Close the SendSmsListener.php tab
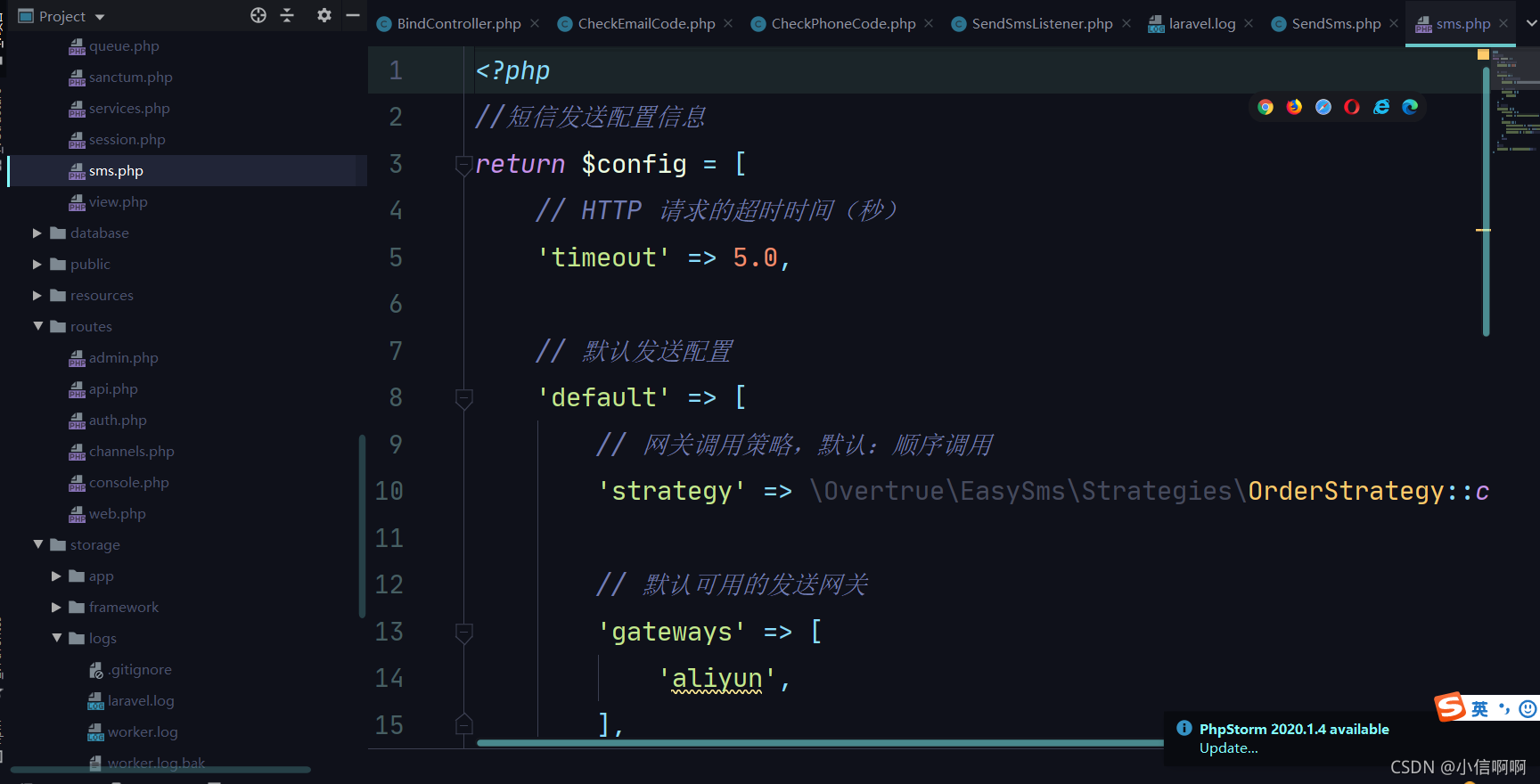Viewport: 1540px width, 784px height. pos(1126,23)
